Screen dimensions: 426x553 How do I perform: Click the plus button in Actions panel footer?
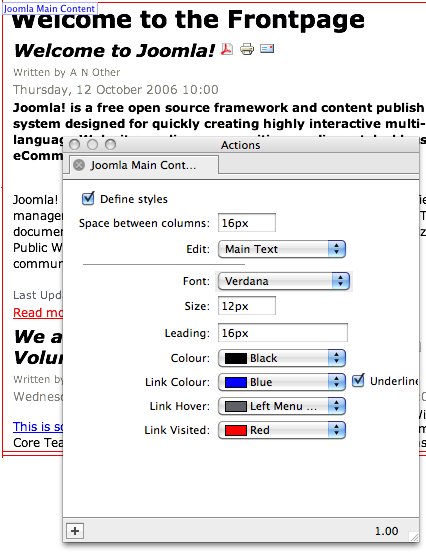pos(75,531)
